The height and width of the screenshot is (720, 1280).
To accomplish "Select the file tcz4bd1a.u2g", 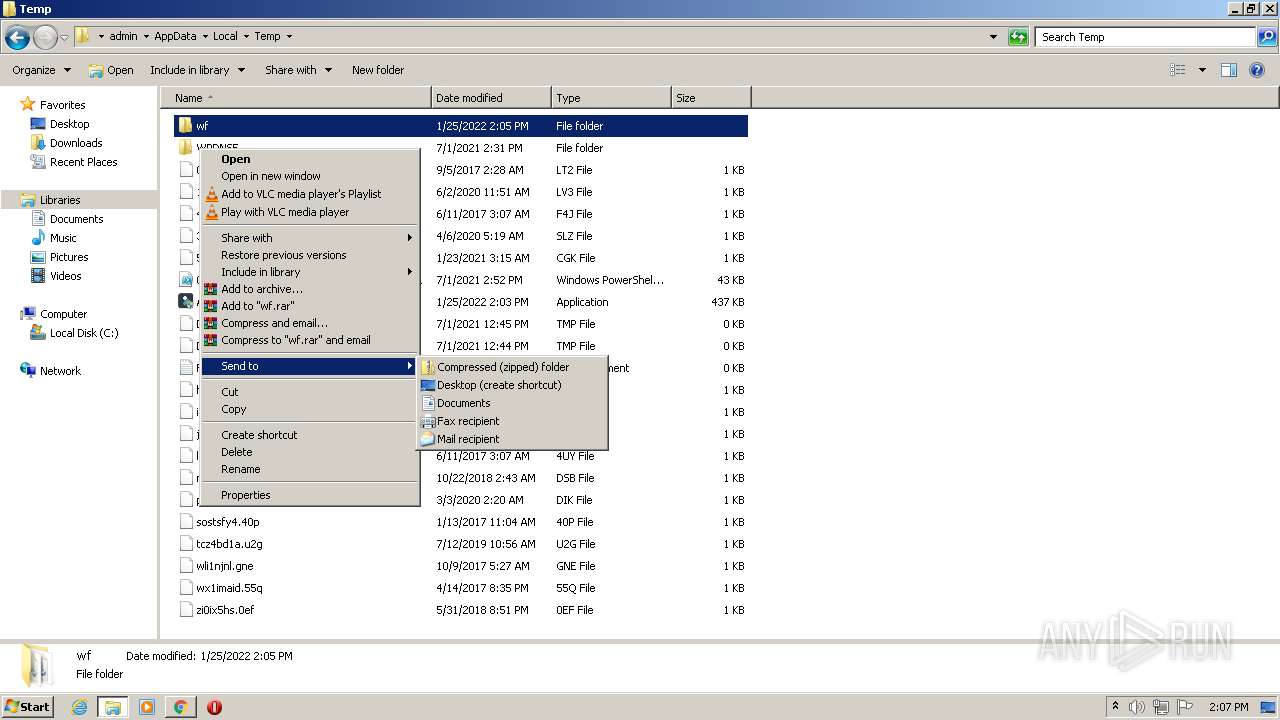I will coord(229,544).
